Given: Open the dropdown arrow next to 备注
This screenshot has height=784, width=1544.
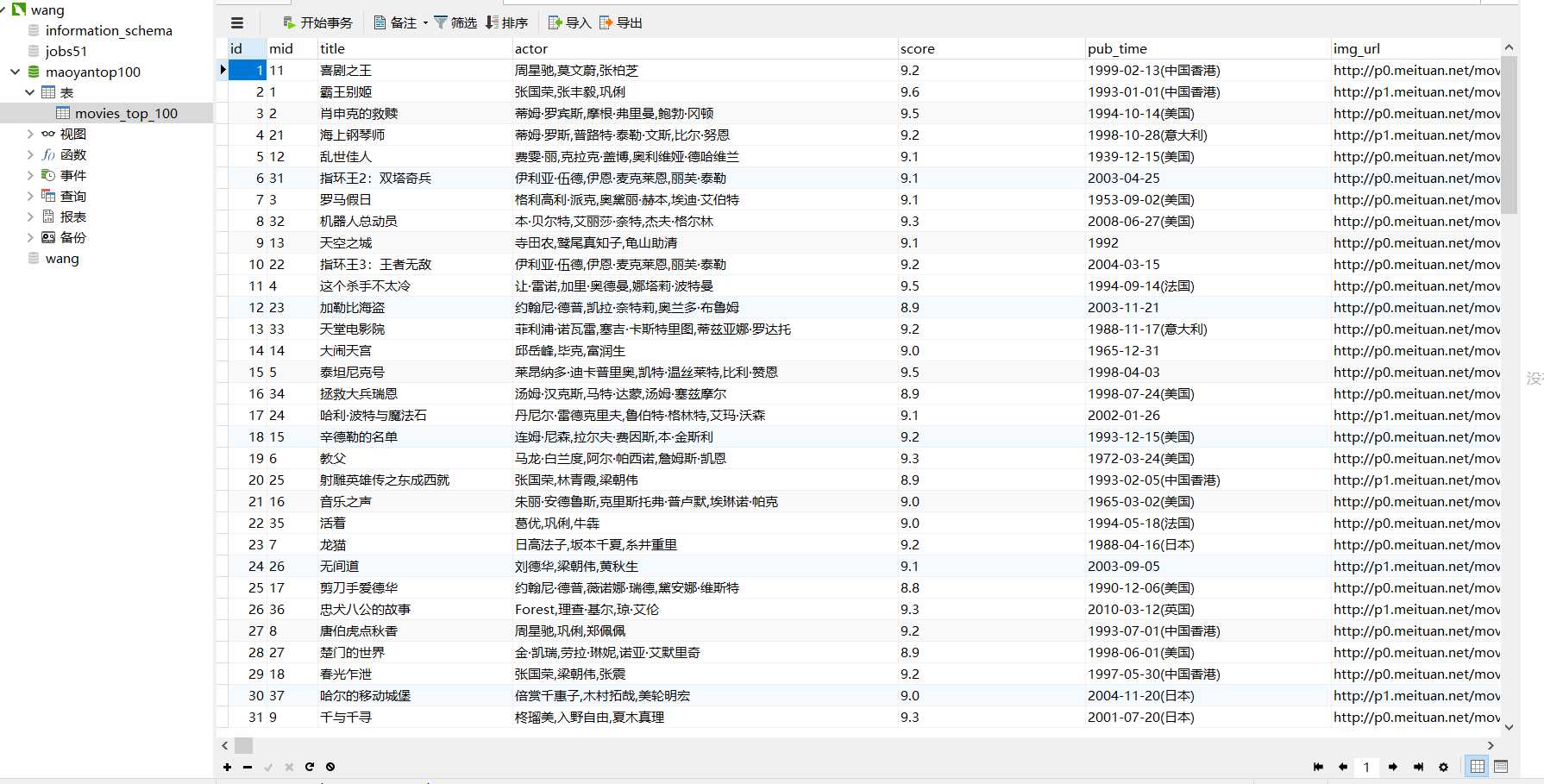Looking at the screenshot, I should tap(425, 23).
